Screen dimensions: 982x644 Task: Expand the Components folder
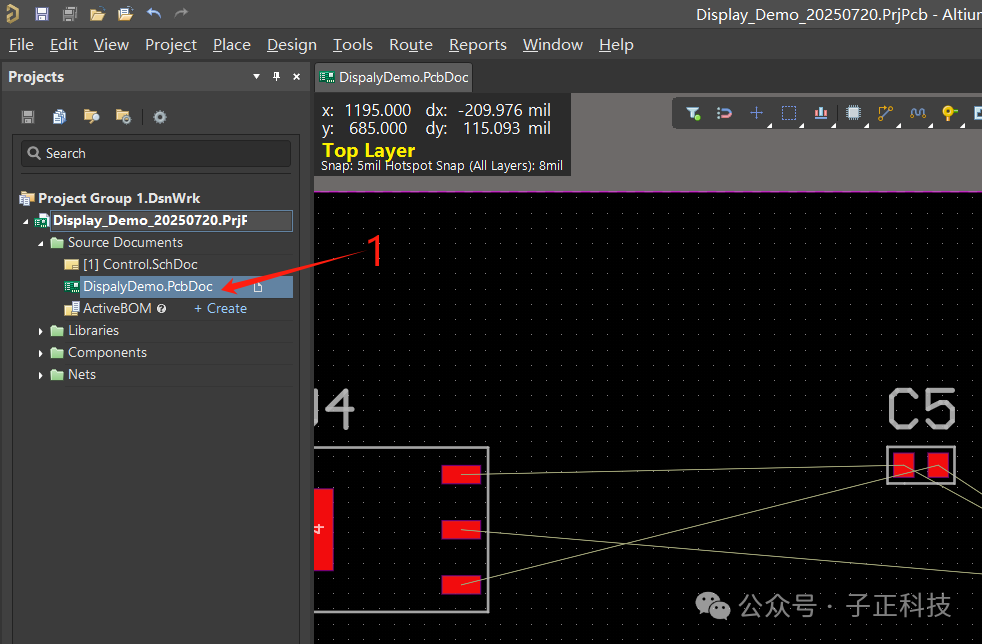[x=41, y=353]
